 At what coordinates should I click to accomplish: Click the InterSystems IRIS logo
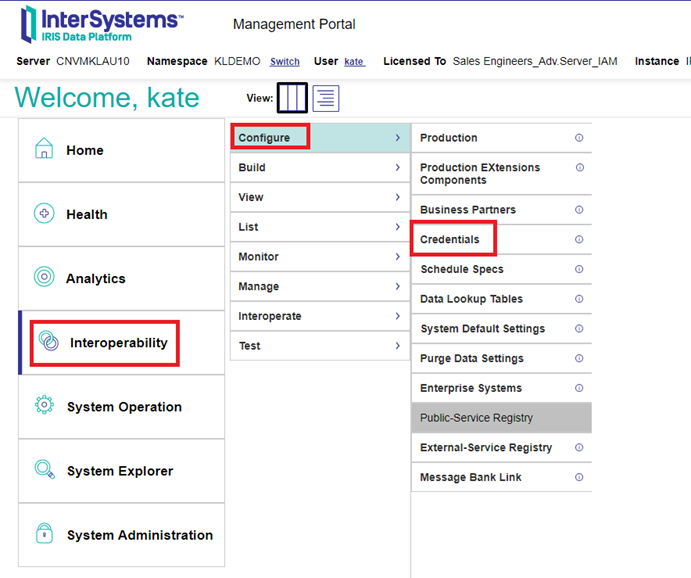[x=100, y=24]
